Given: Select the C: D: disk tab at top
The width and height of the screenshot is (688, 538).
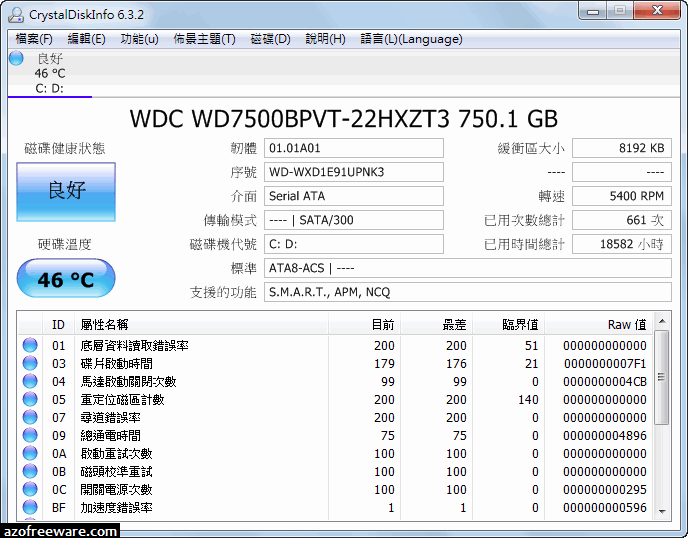Looking at the screenshot, I should tap(50, 73).
